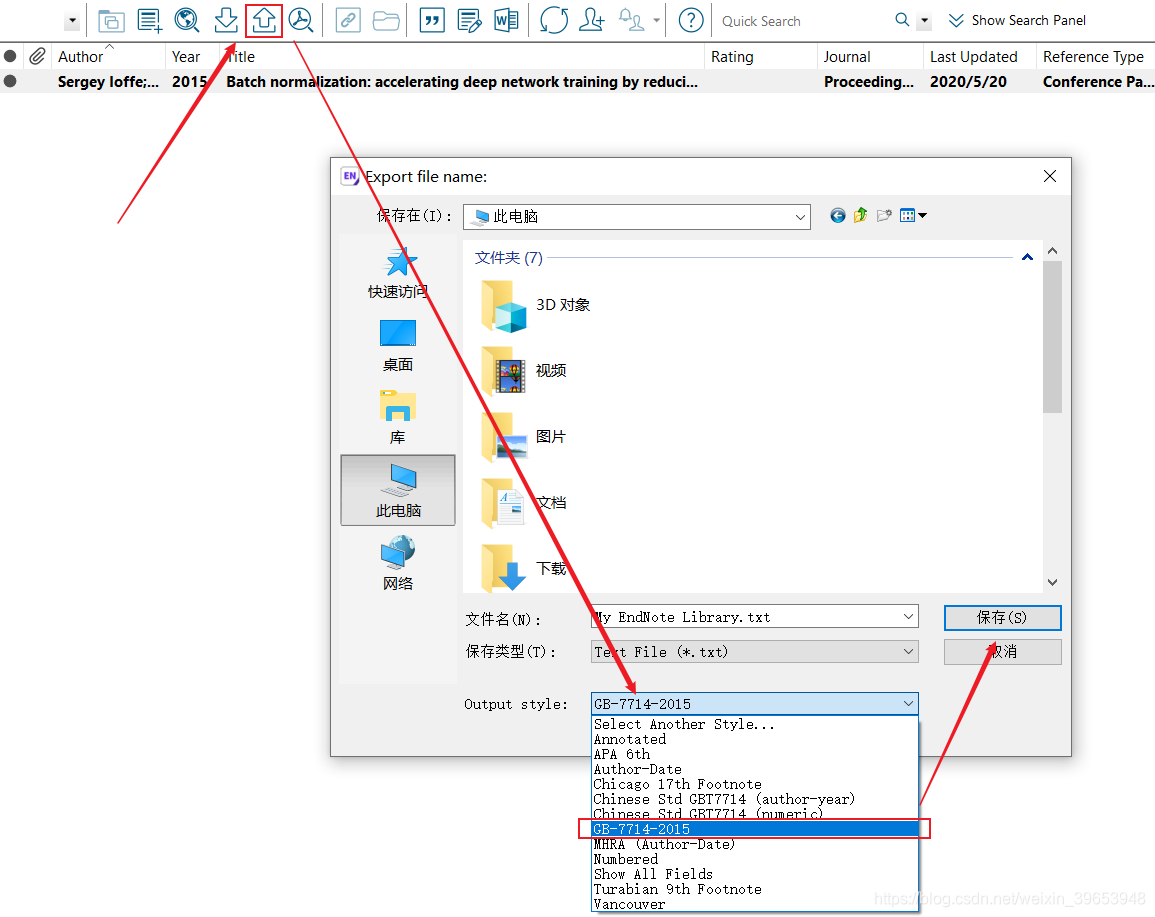Toggle read status dot of Sergey Ioffe reference
This screenshot has width=1155, height=917.
click(x=10, y=81)
